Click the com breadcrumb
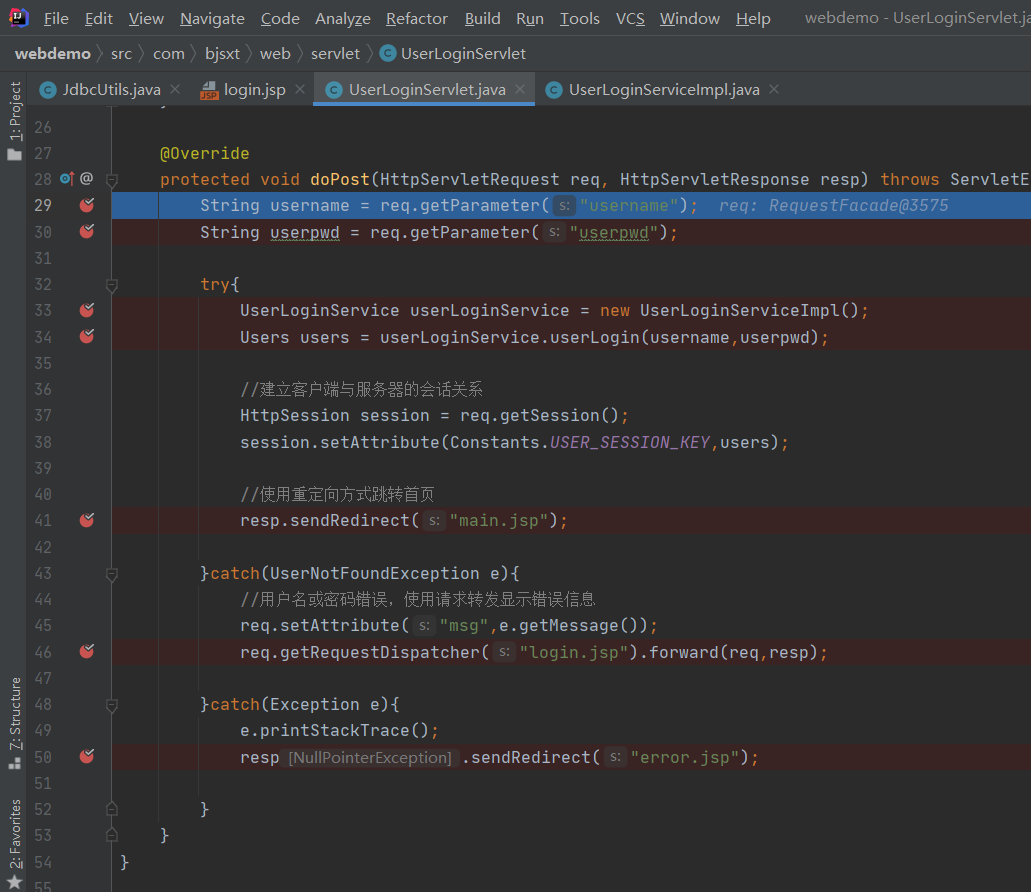1031x892 pixels. tap(169, 54)
